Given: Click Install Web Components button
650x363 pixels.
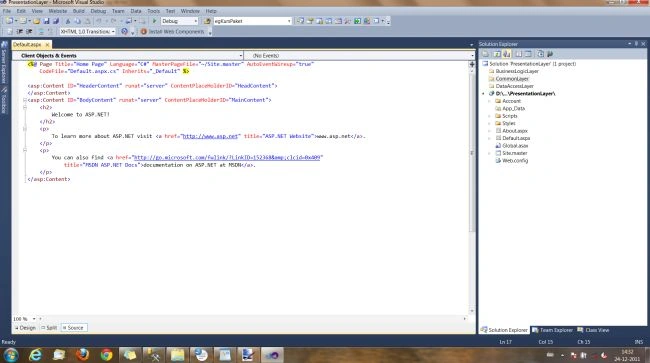Looking at the screenshot, I should pyautogui.click(x=173, y=31).
